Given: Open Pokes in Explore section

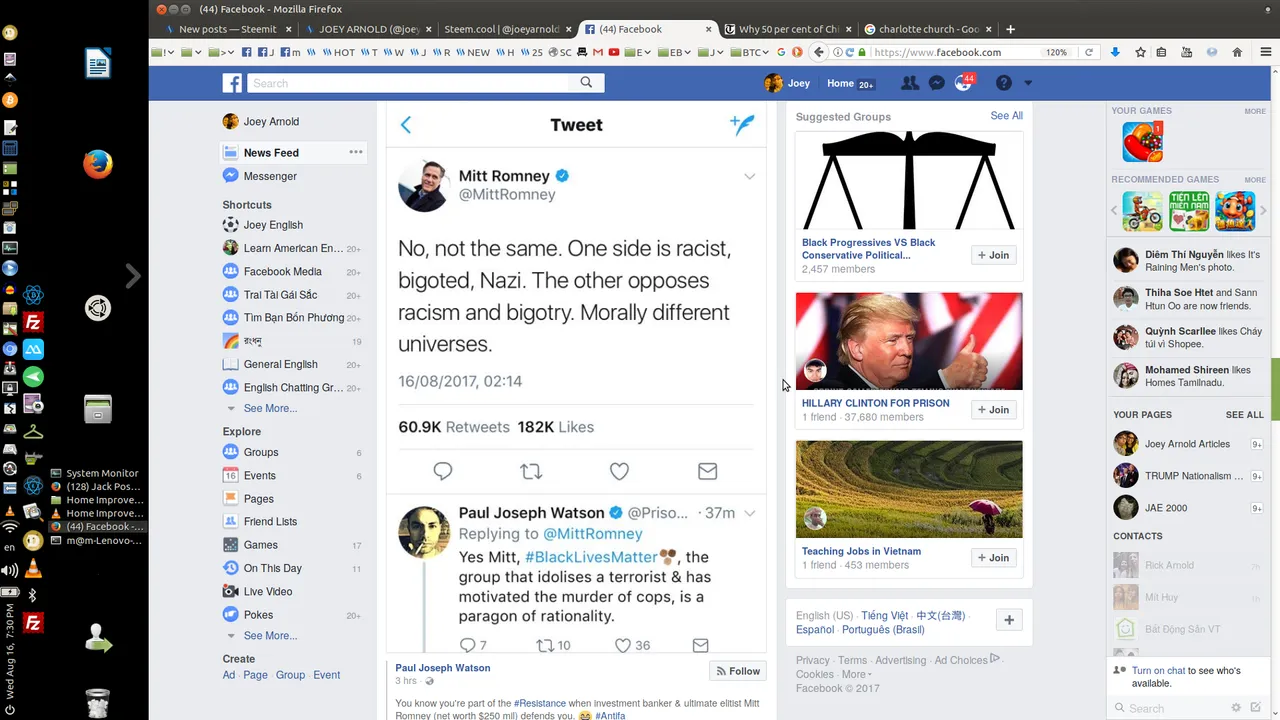Looking at the screenshot, I should pyautogui.click(x=258, y=615).
